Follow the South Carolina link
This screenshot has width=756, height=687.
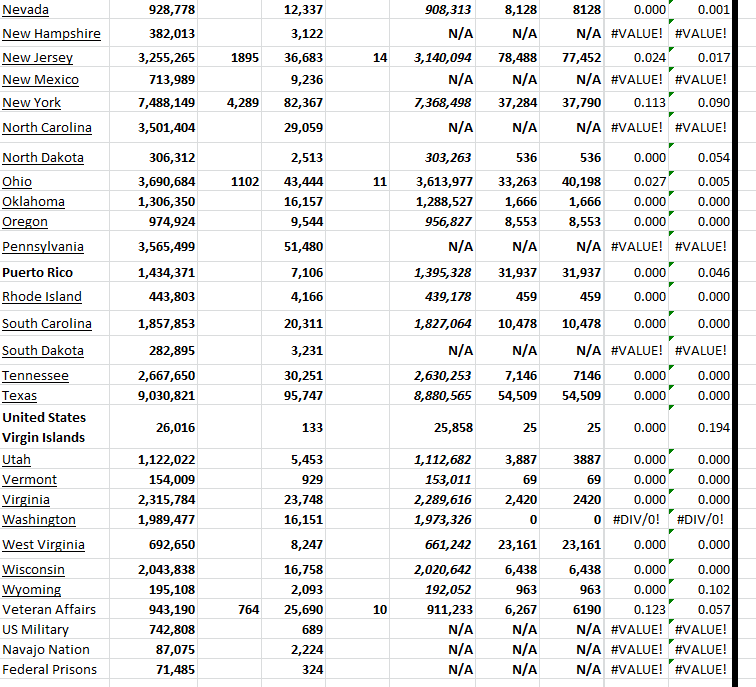tap(47, 324)
